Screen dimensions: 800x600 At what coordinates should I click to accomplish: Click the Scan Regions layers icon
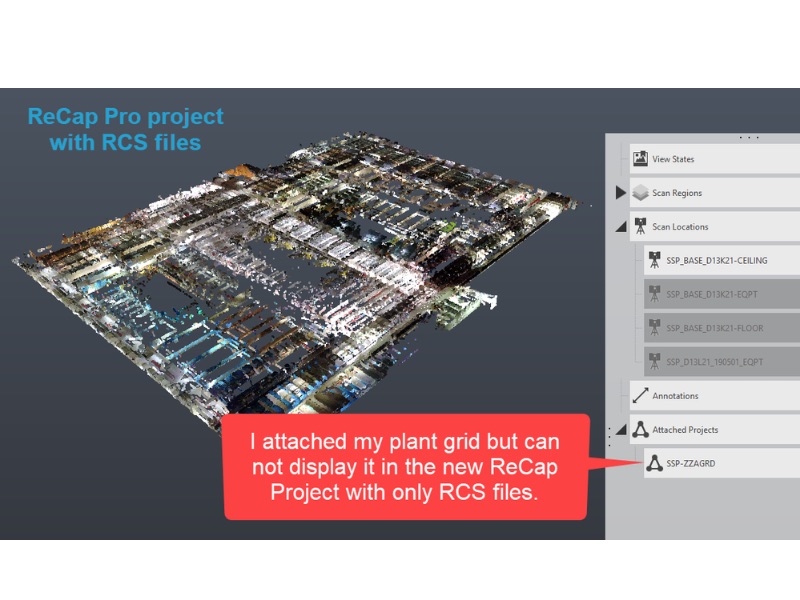[640, 193]
